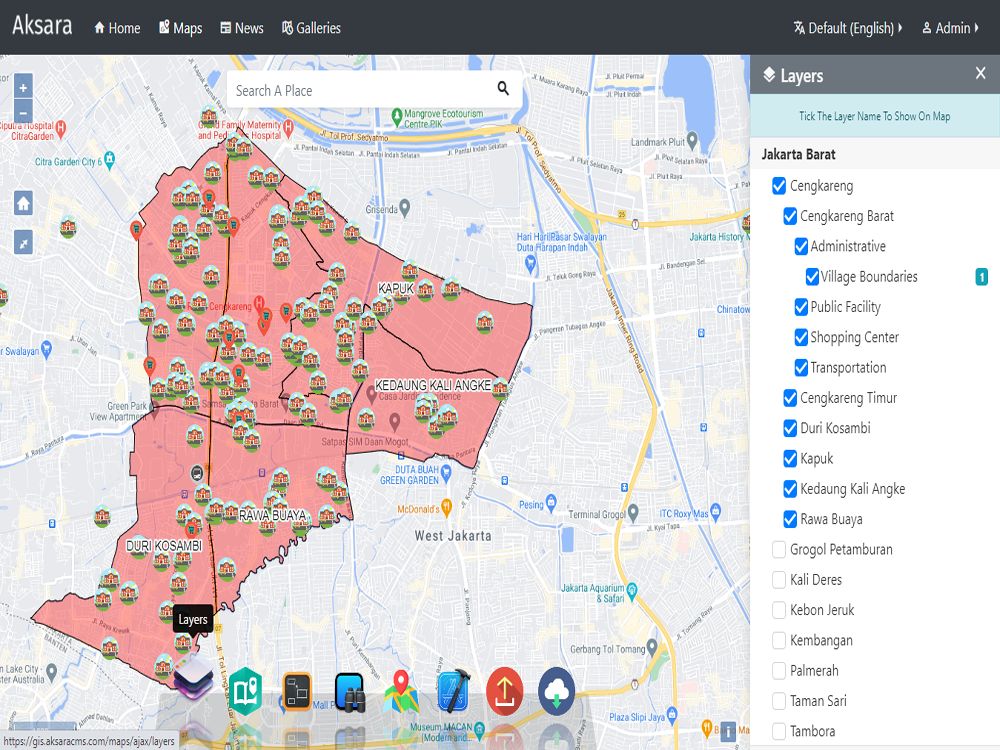Open the Default (English) language dropdown
1000x750 pixels.
tap(848, 28)
